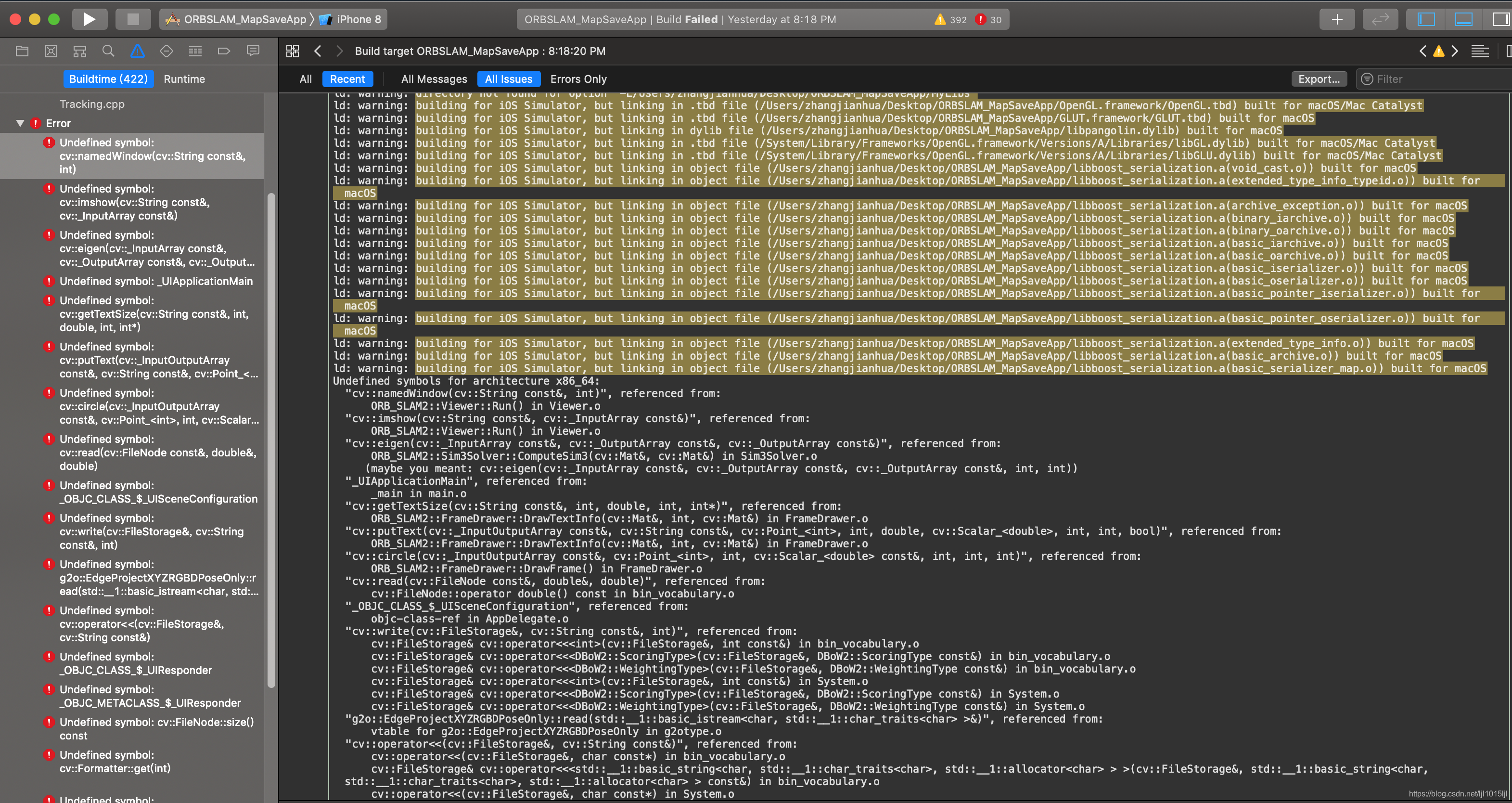
Task: Jump to the previous issue
Action: 1422,51
